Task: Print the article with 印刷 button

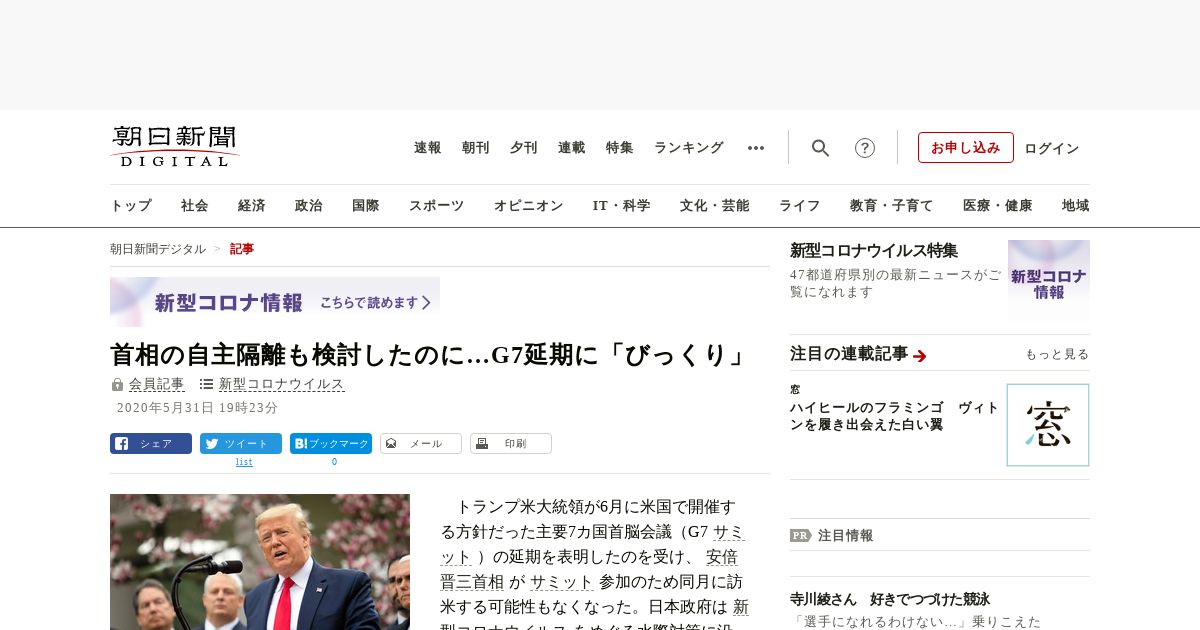Action: click(511, 444)
